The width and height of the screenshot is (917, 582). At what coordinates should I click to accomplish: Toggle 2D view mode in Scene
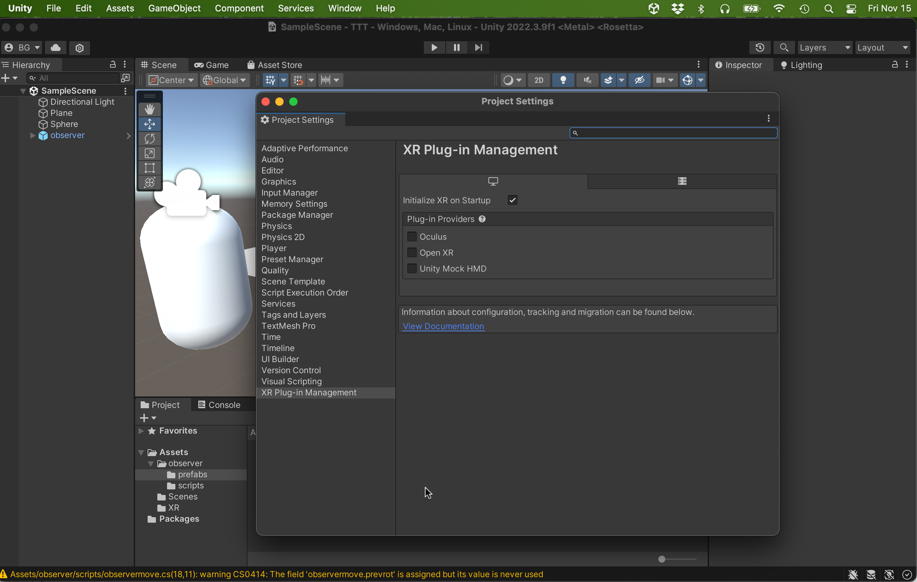tap(538, 80)
